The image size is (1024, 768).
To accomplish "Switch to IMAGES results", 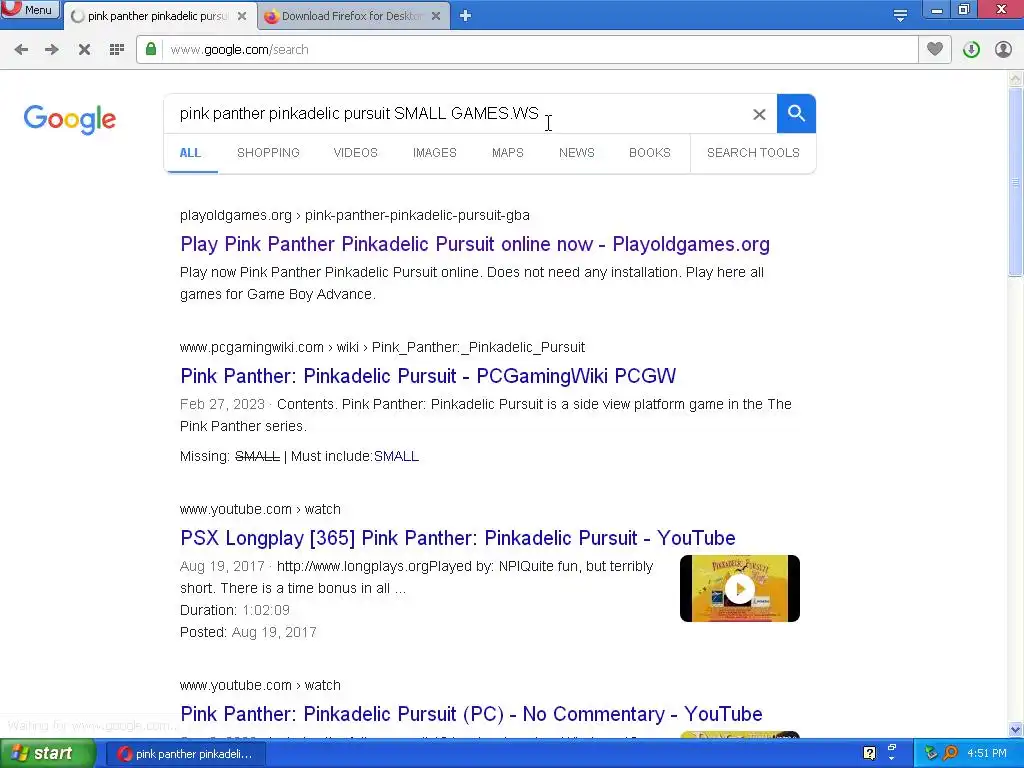I will click(x=435, y=153).
